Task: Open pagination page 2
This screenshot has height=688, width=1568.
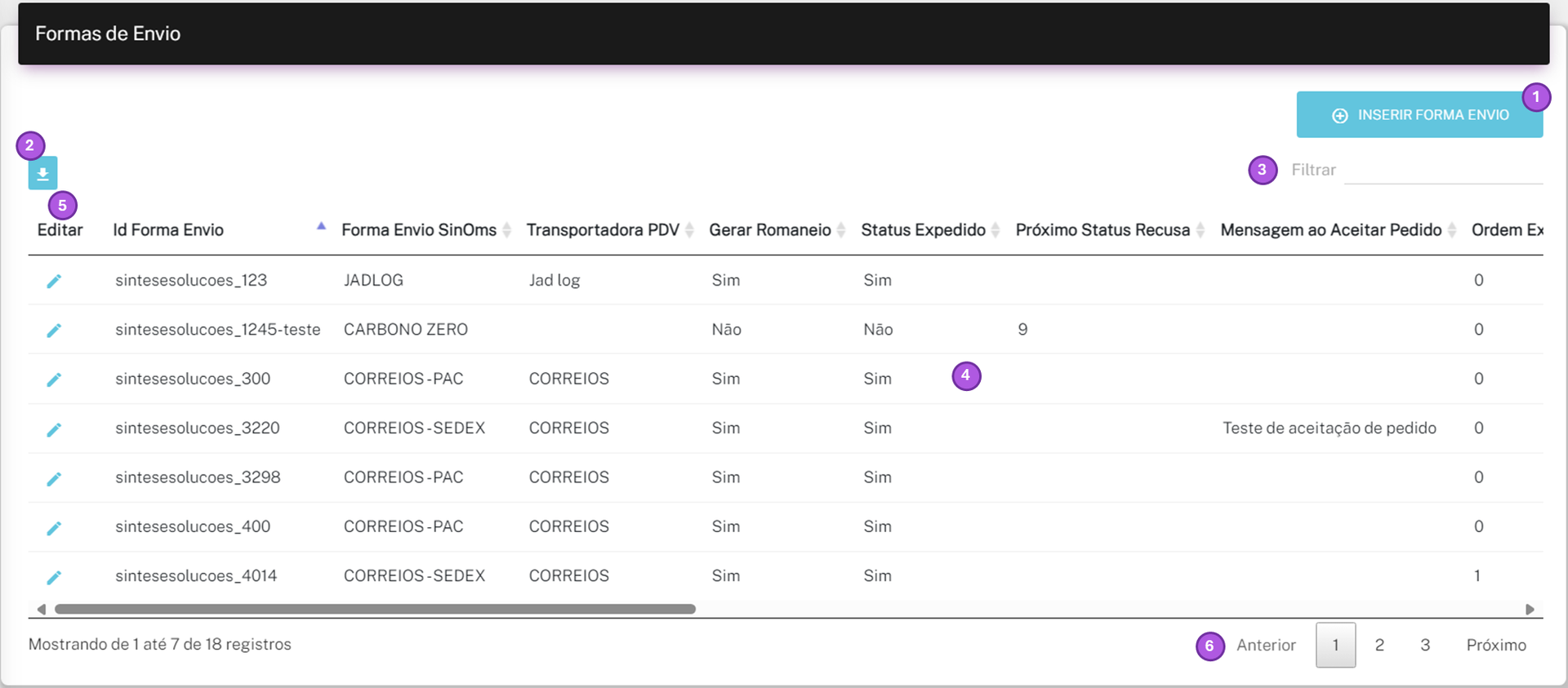Action: (1379, 645)
